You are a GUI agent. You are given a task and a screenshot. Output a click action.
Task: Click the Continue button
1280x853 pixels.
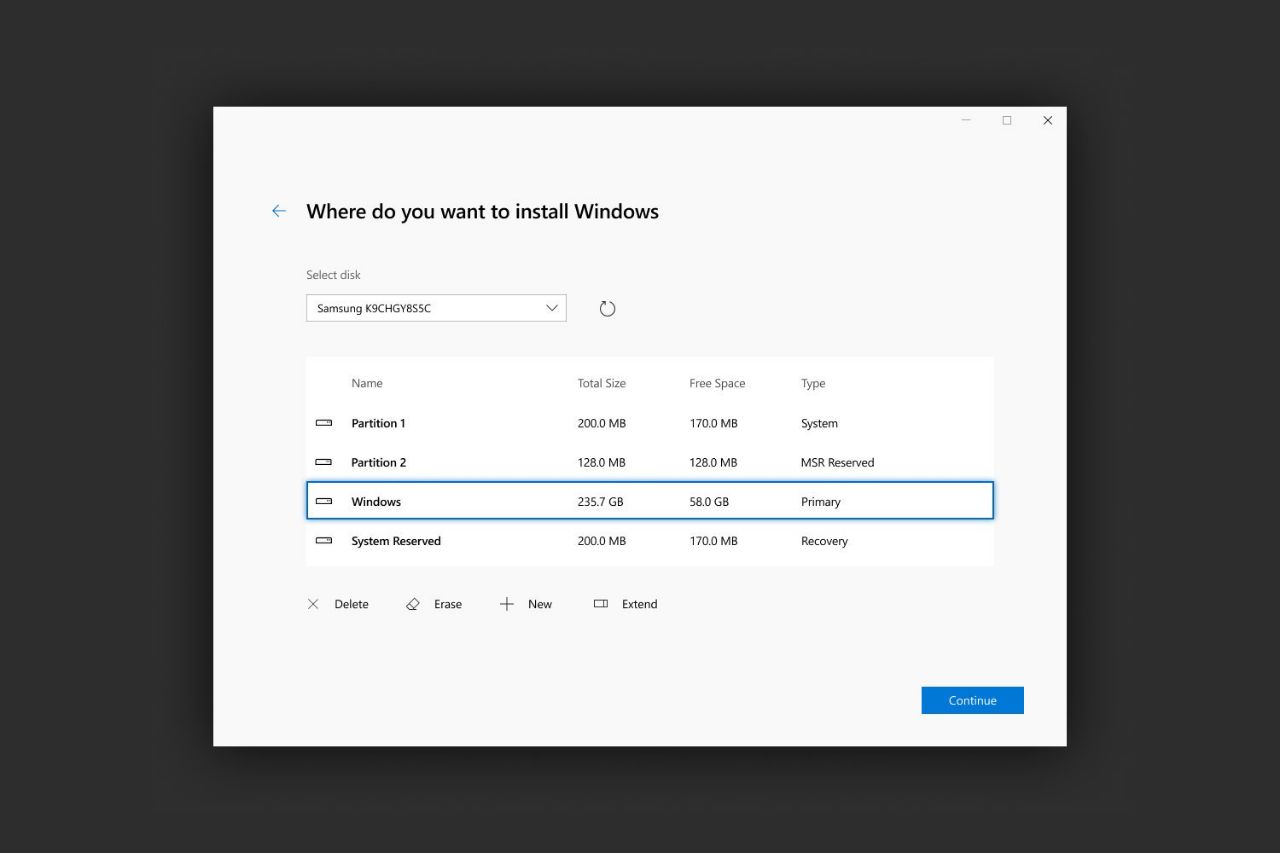pos(972,700)
